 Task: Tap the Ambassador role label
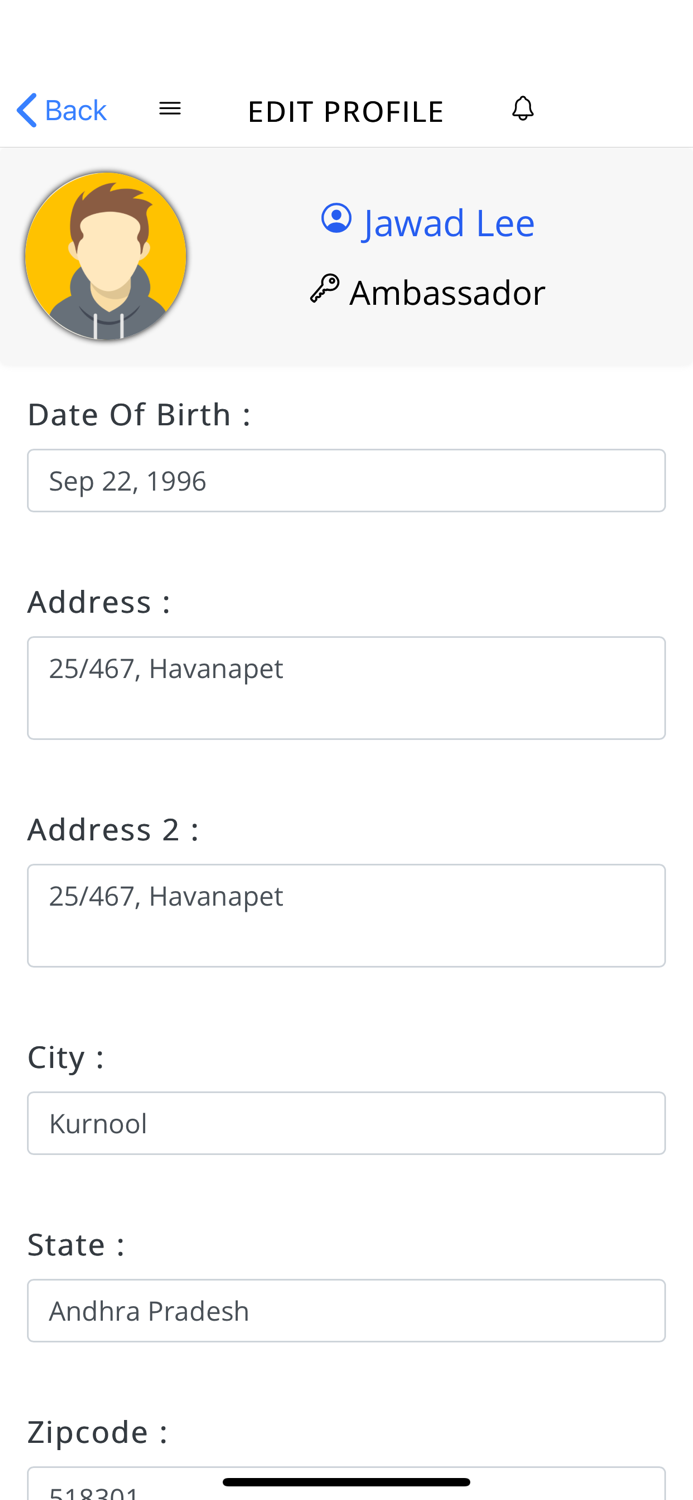coord(447,293)
